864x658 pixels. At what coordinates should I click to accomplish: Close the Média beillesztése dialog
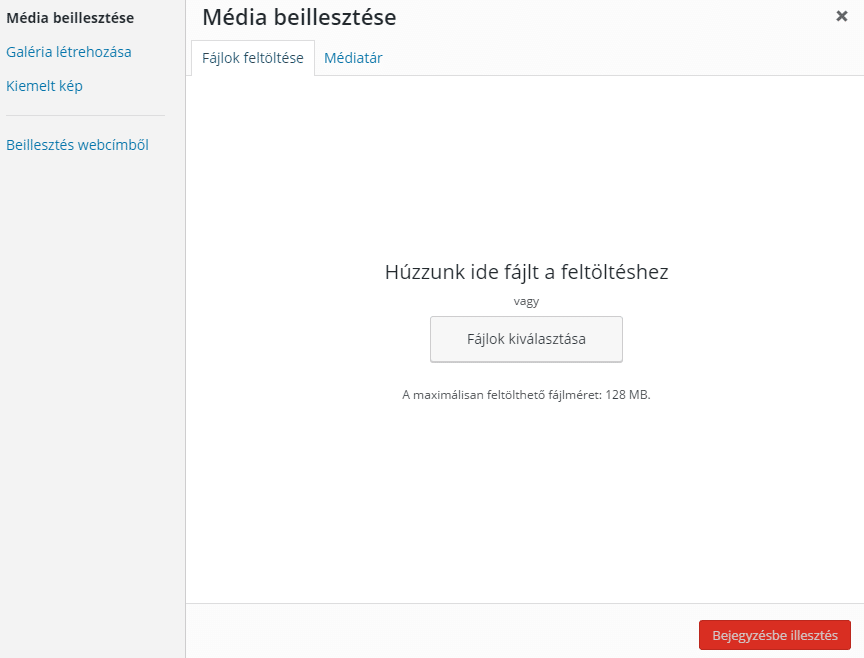click(843, 16)
